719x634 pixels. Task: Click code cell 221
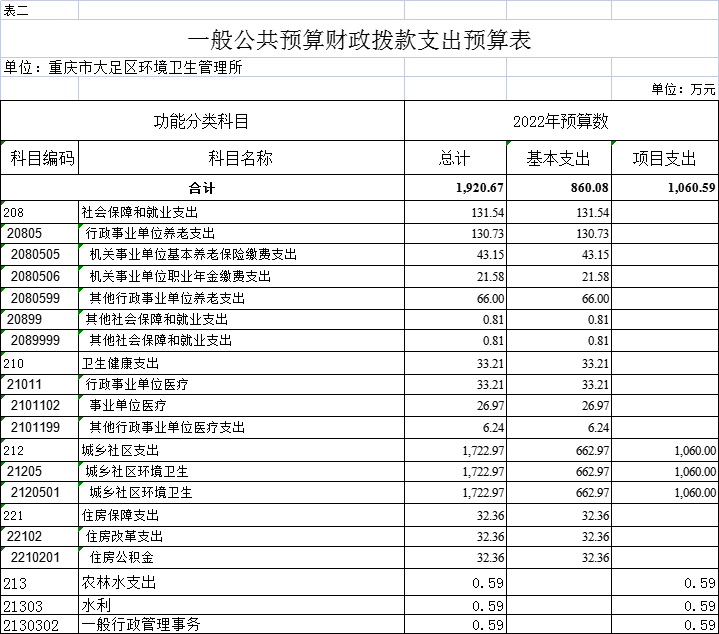39,515
